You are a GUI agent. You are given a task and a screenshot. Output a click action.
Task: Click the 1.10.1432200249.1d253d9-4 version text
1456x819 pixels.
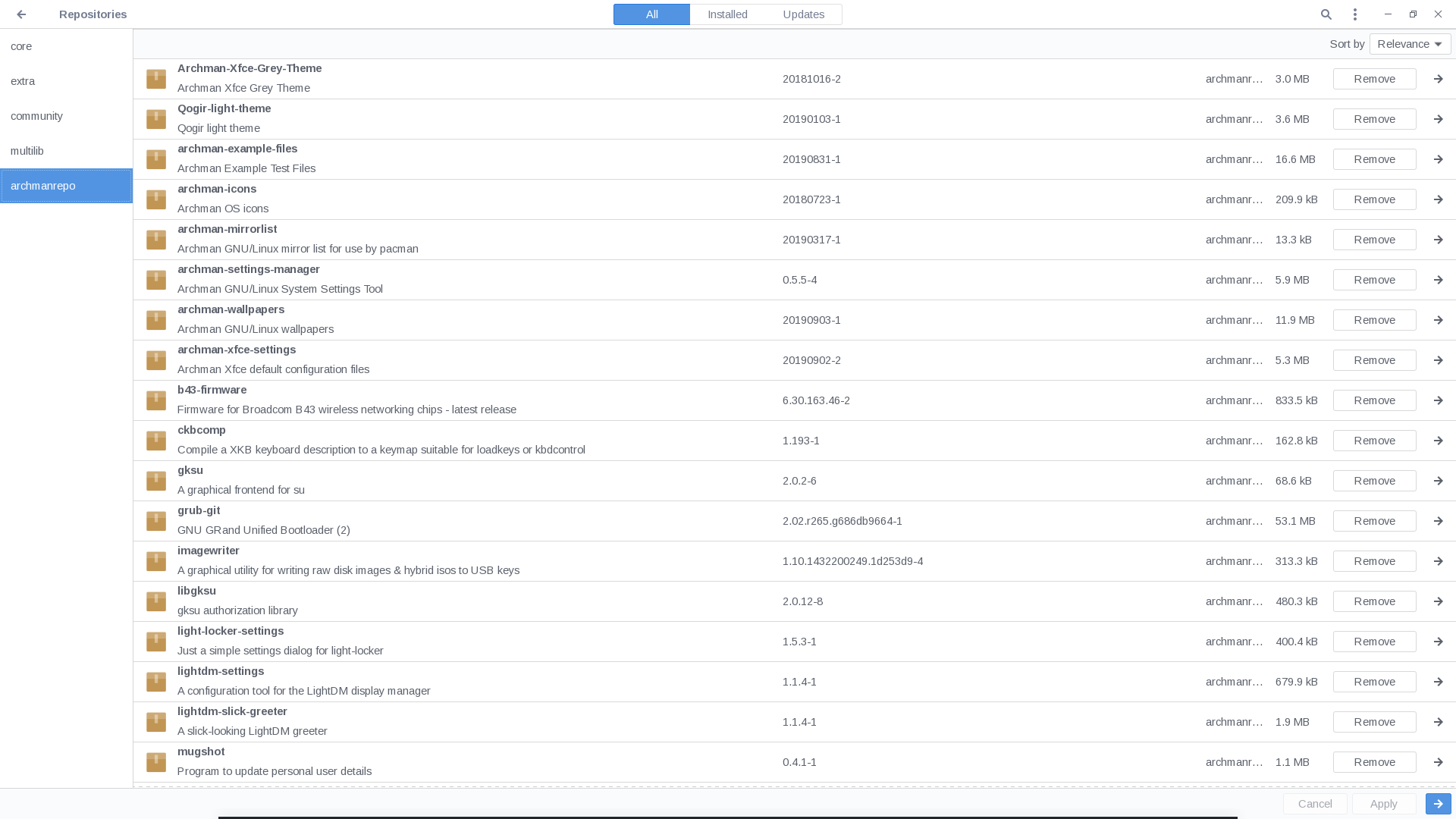tap(852, 561)
